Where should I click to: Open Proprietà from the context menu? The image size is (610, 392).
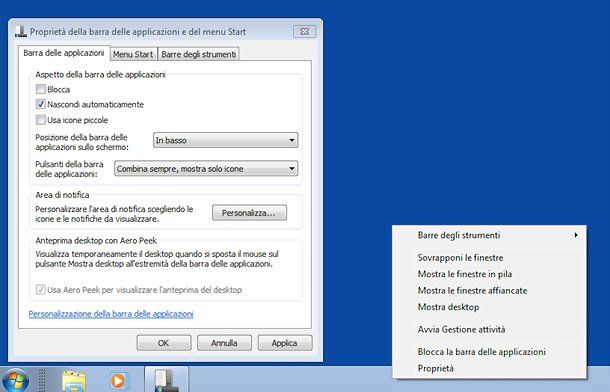489,368
